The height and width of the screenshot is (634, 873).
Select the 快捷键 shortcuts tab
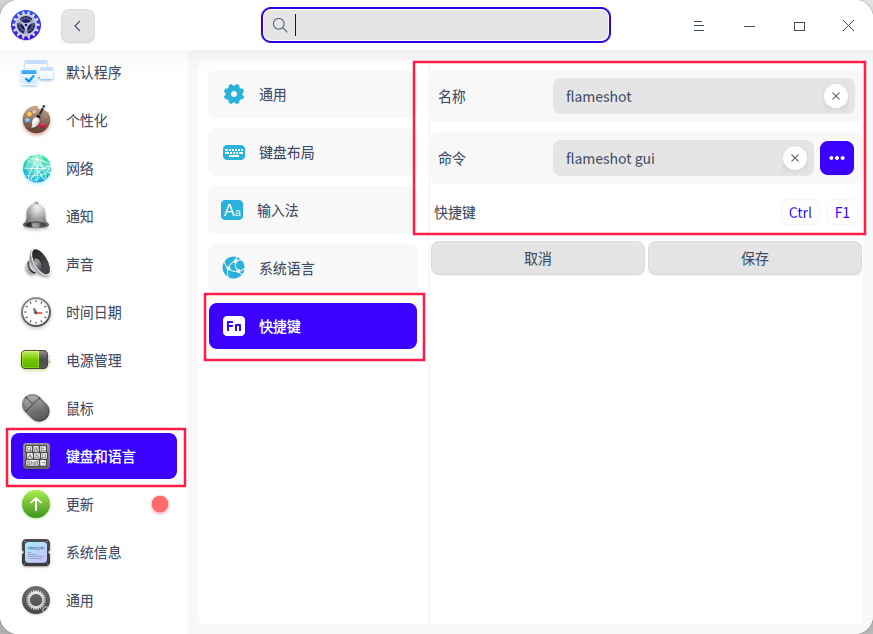pyautogui.click(x=313, y=326)
